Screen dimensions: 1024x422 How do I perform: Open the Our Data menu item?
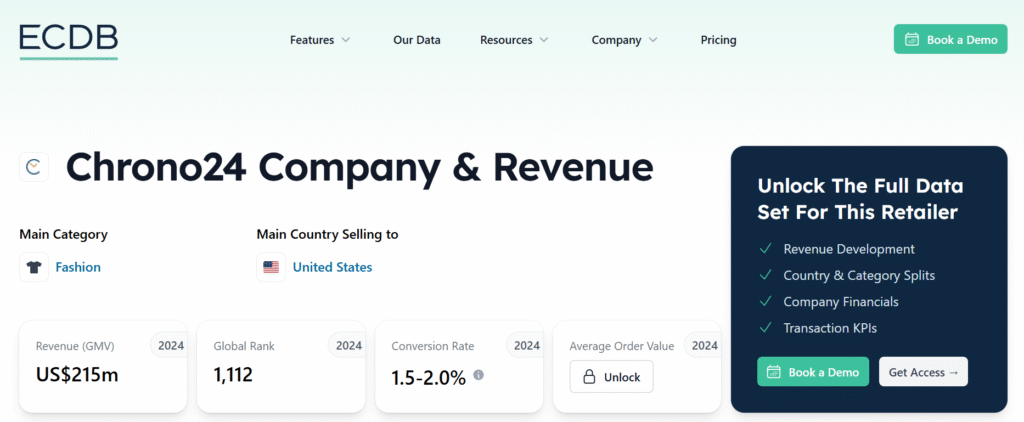point(416,40)
